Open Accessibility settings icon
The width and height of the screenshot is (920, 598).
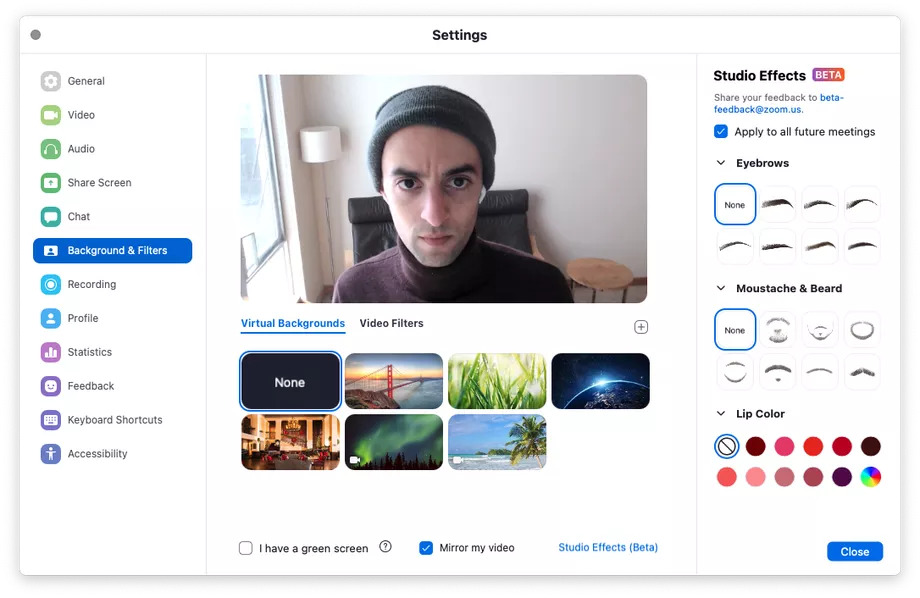50,454
